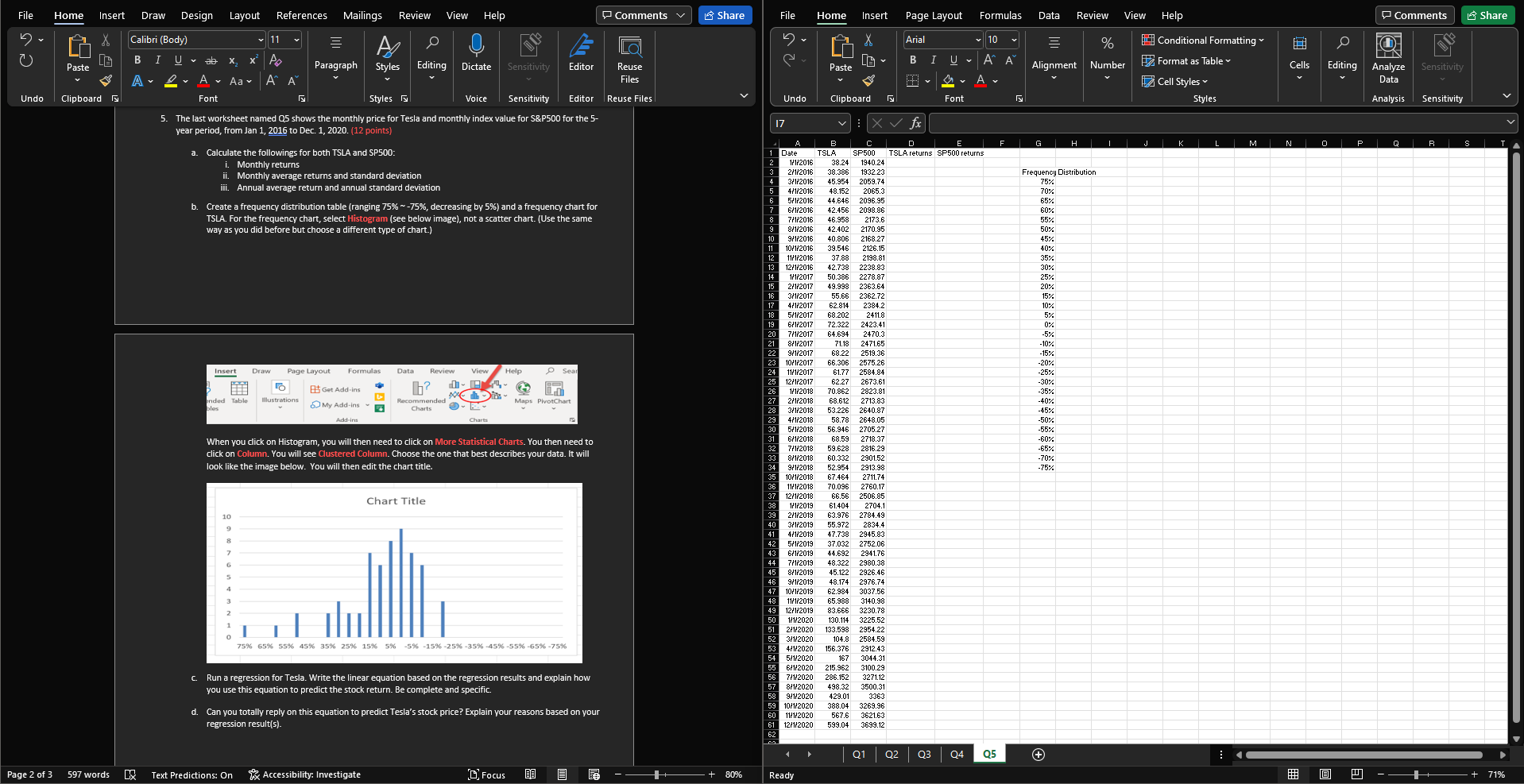Switch to Page Layout view in Excel
Viewport: 1524px width, 784px height.
[x=1325, y=774]
